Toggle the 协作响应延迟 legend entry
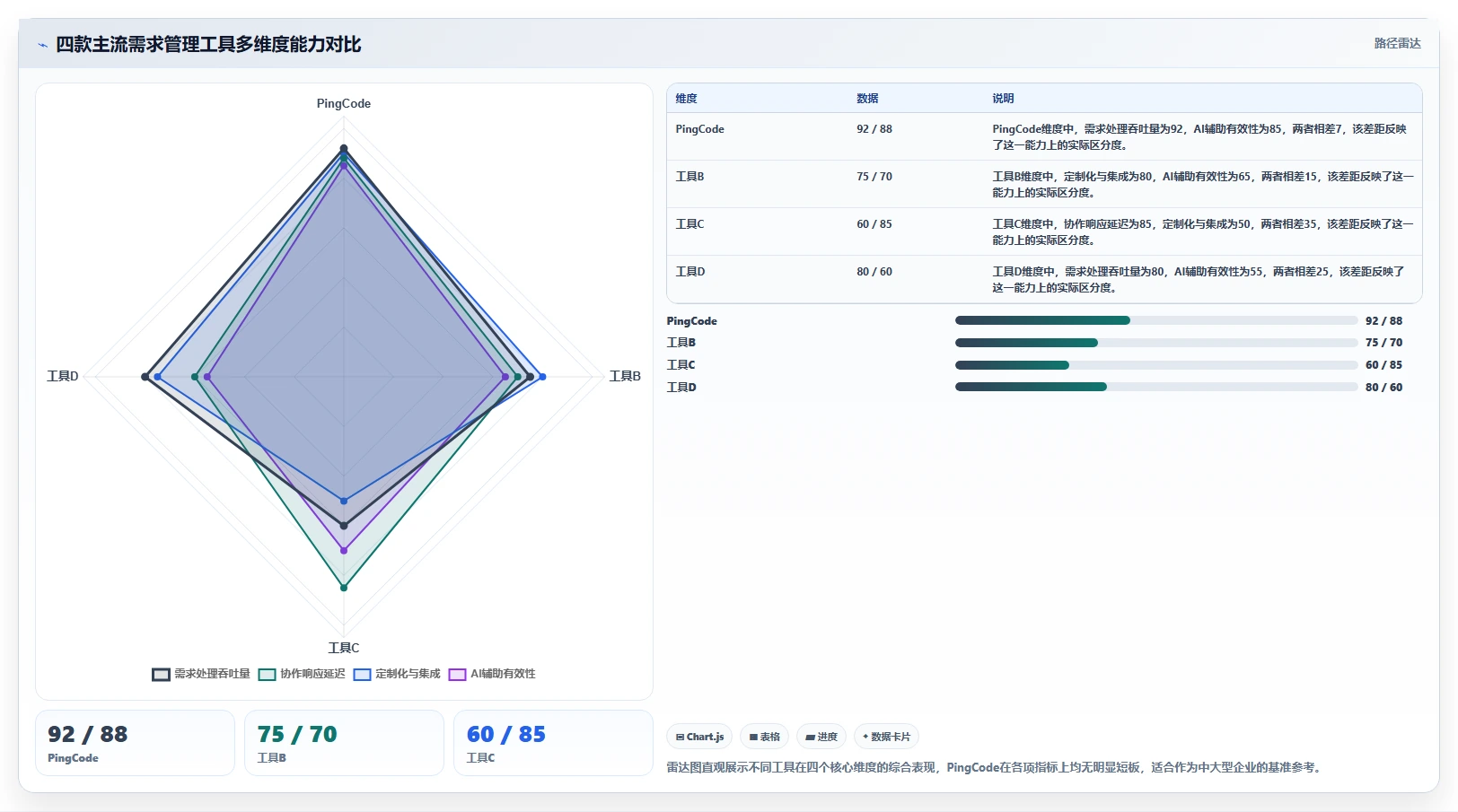 (302, 674)
